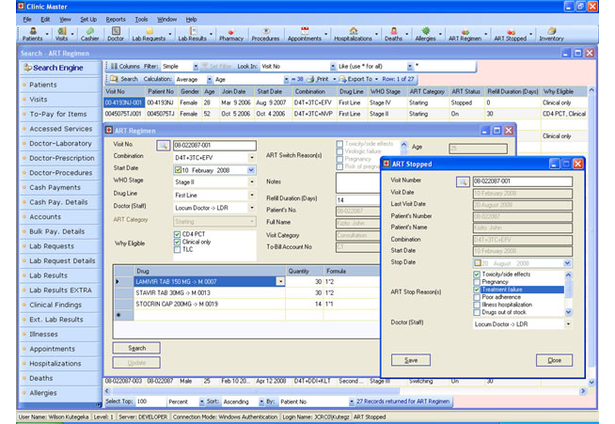Click the Search icon in calculation bar
Image resolution: width=615 pixels, height=424 pixels.
(x=114, y=79)
